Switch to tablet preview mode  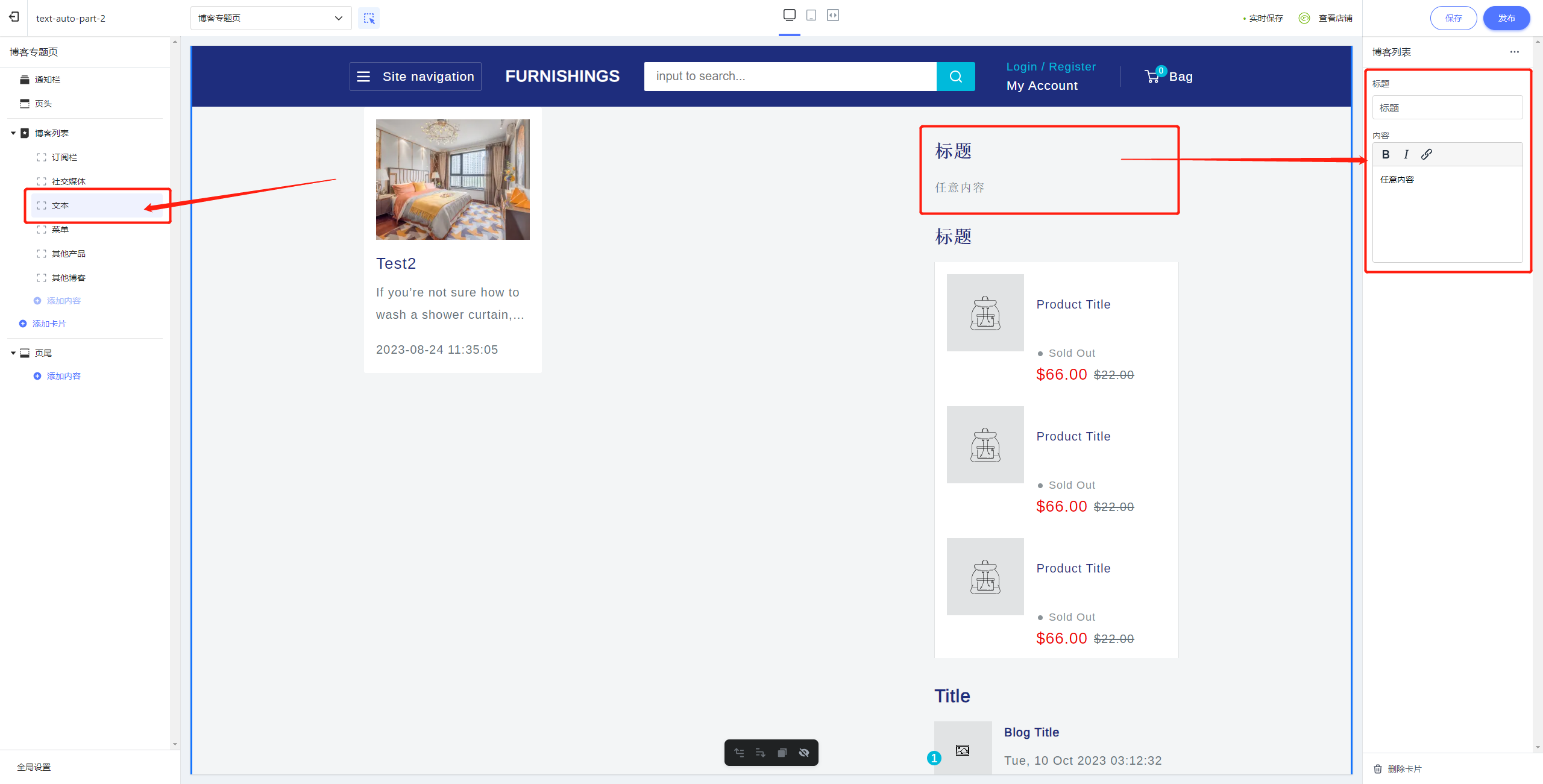pyautogui.click(x=811, y=16)
